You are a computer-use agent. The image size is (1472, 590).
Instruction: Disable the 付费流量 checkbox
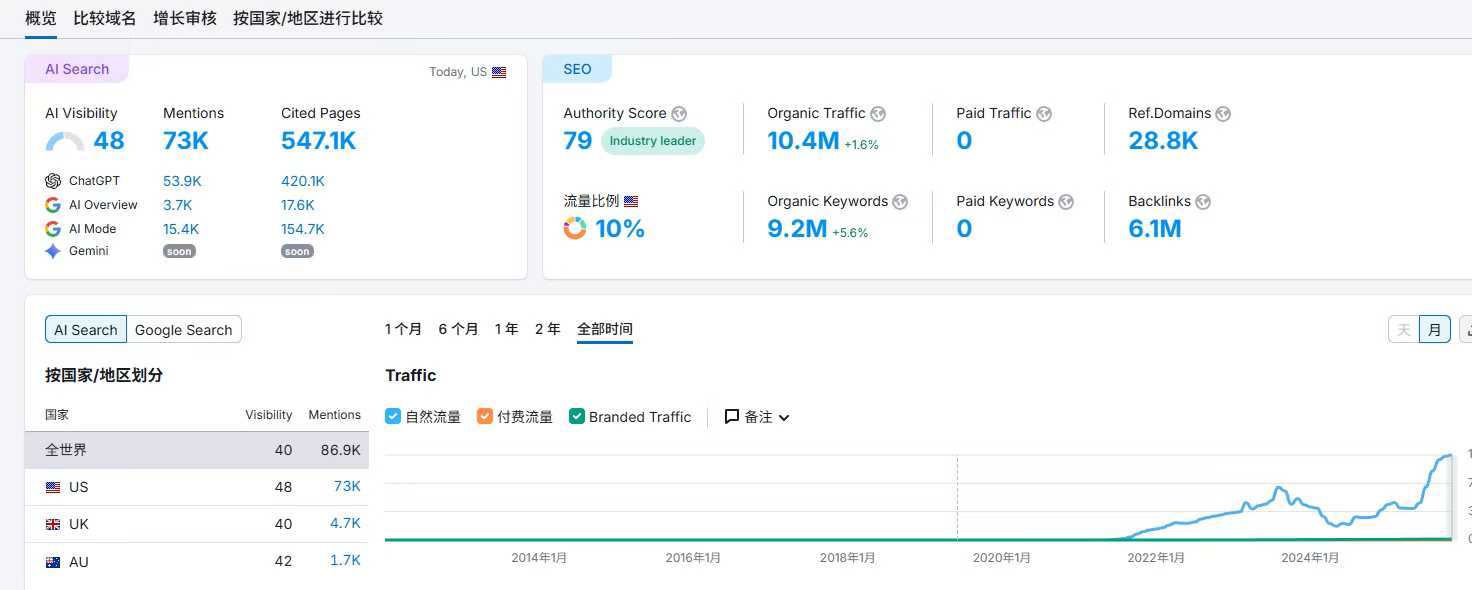click(485, 416)
